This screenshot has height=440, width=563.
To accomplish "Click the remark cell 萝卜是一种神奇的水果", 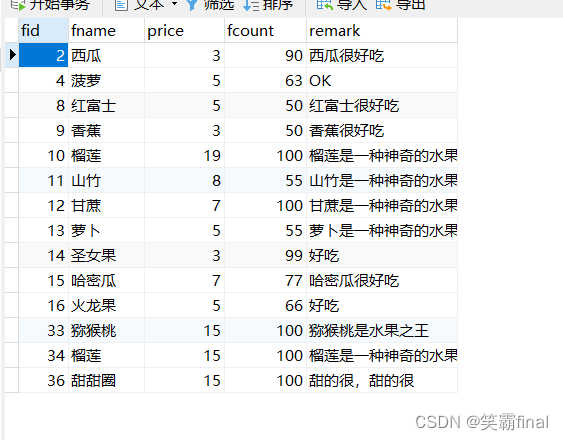I will [382, 231].
